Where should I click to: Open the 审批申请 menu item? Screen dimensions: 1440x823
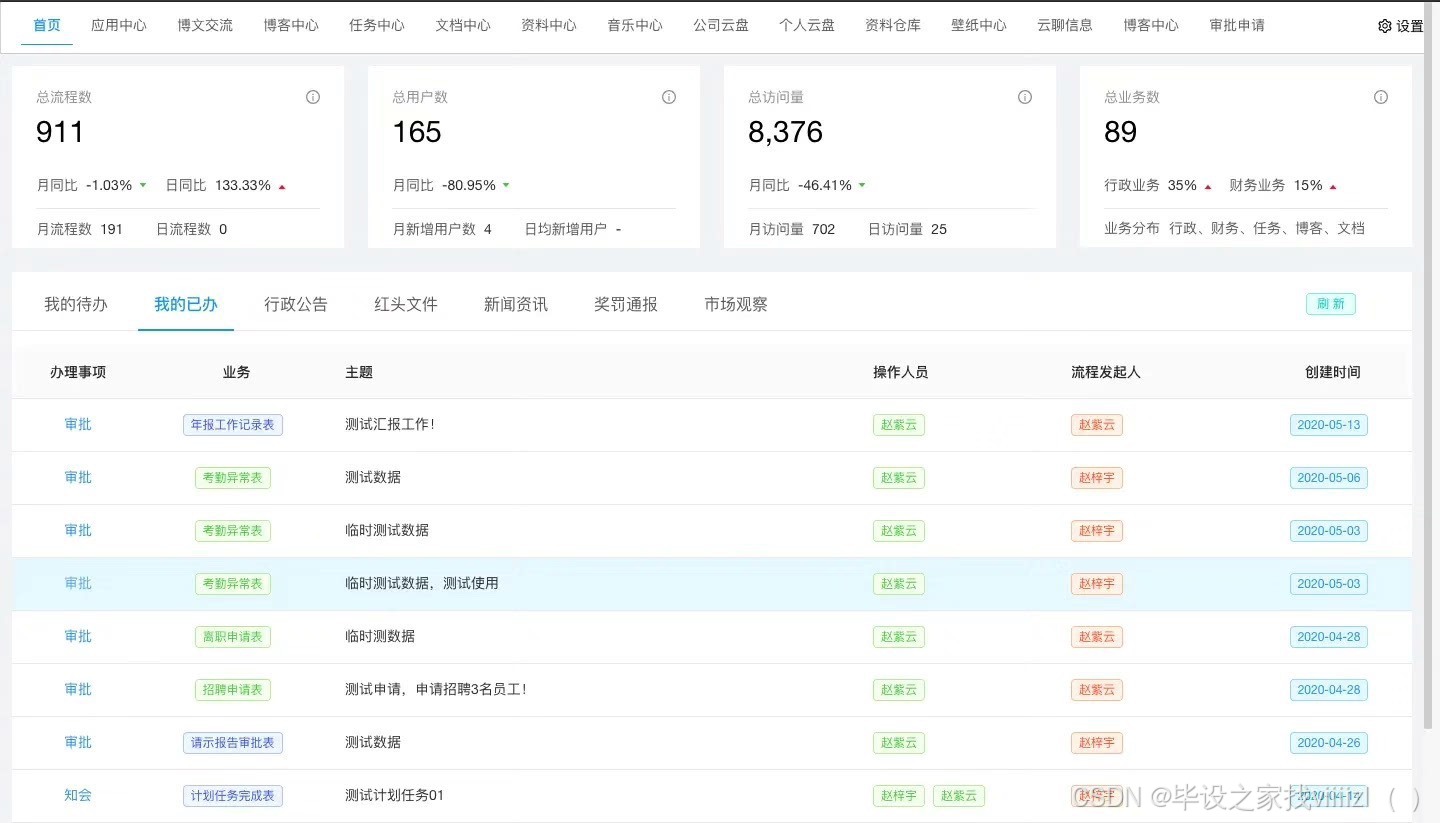pos(1237,26)
